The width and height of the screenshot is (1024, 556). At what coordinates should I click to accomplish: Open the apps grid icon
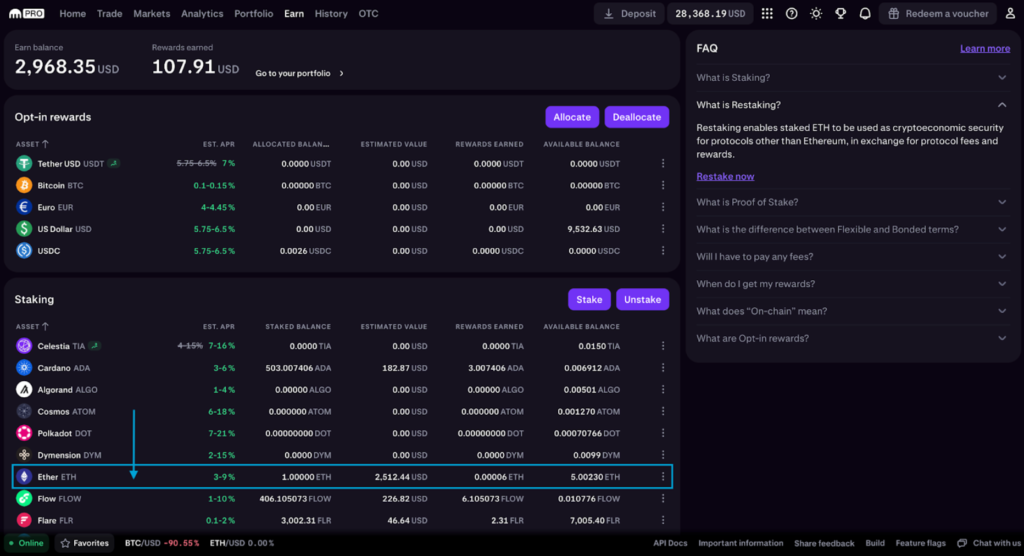click(767, 14)
